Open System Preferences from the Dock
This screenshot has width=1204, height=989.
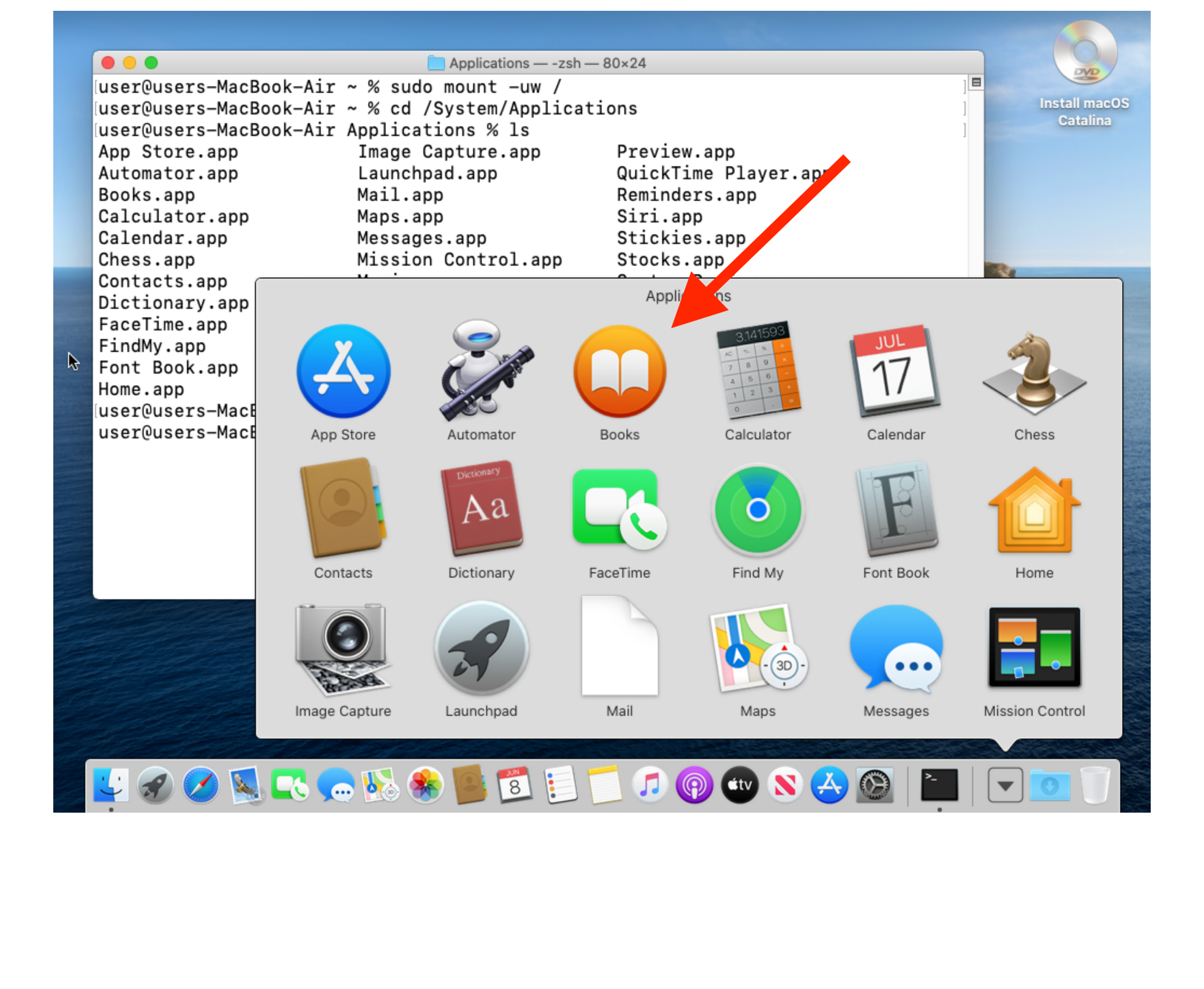[x=874, y=785]
